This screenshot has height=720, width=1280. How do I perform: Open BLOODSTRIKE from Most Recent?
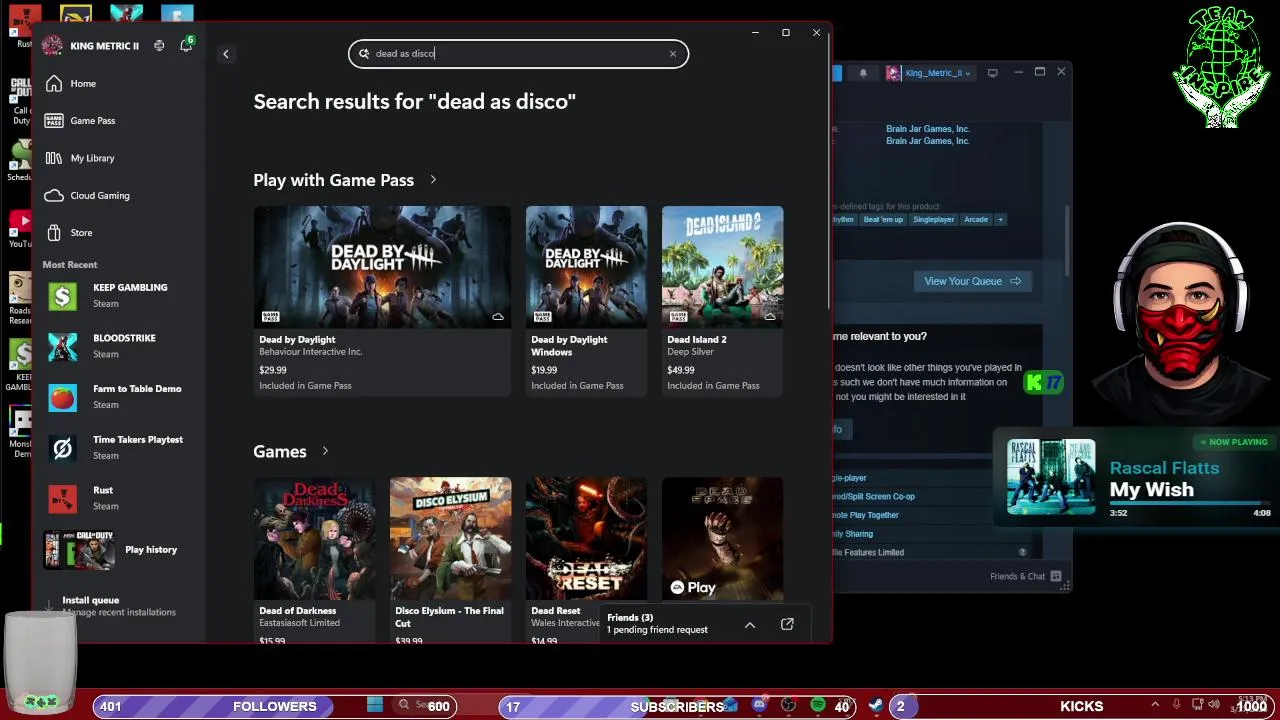(x=120, y=346)
